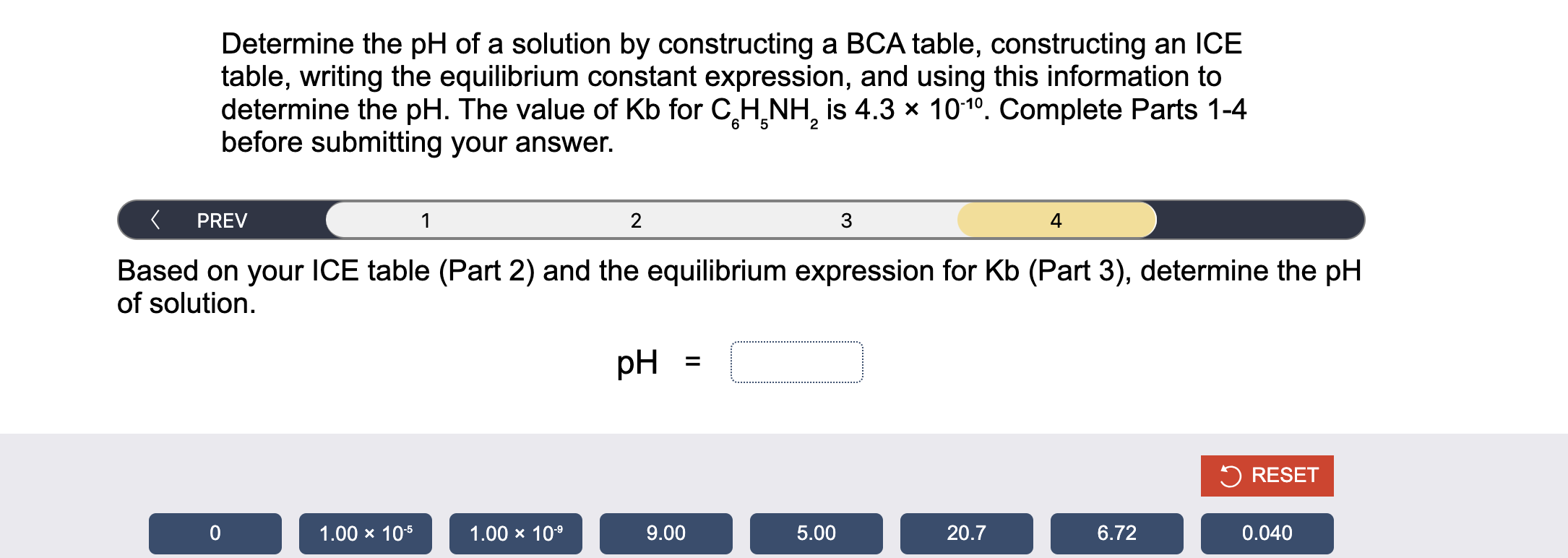Click the back chevron next to PREV
Screen dimensions: 1568x558
(x=158, y=220)
